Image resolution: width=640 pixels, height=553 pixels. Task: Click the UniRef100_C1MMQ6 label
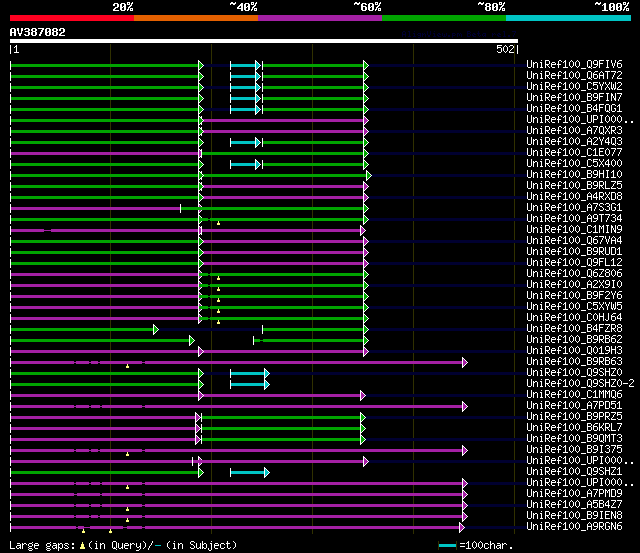(574, 394)
